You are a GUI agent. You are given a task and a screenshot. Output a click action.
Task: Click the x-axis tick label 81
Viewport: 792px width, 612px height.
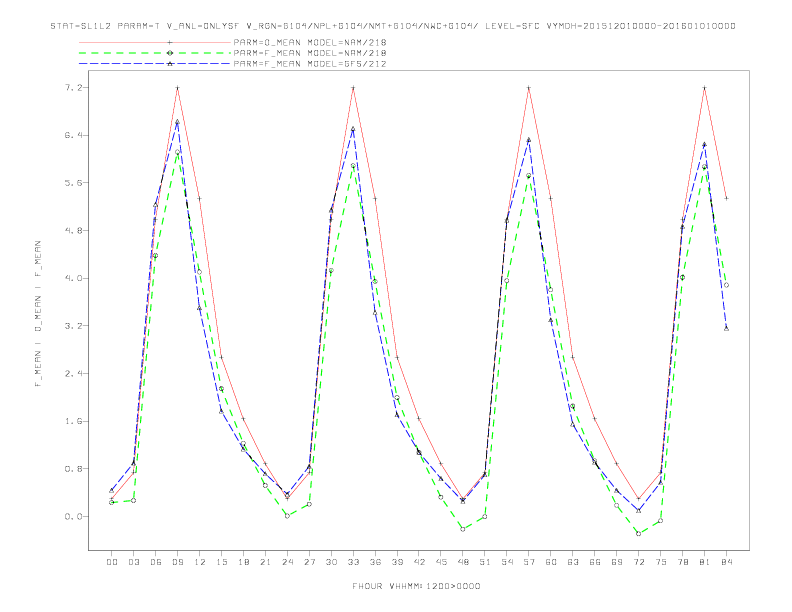point(705,562)
